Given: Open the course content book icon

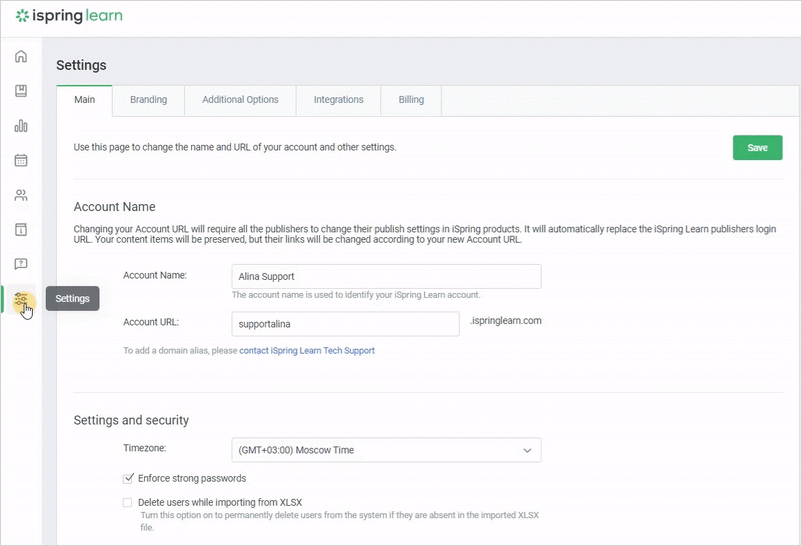Looking at the screenshot, I should click(21, 91).
